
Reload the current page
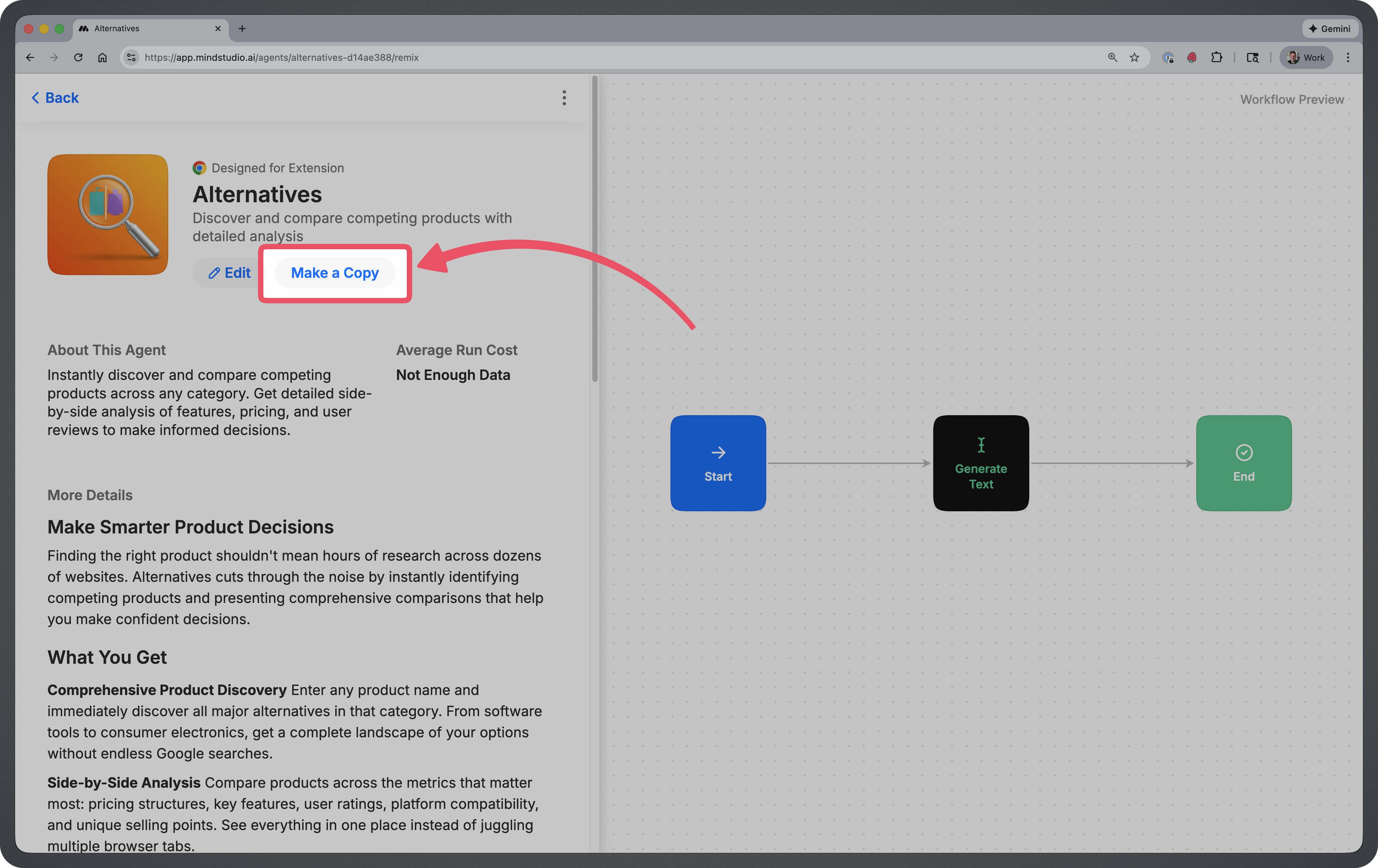(x=78, y=57)
